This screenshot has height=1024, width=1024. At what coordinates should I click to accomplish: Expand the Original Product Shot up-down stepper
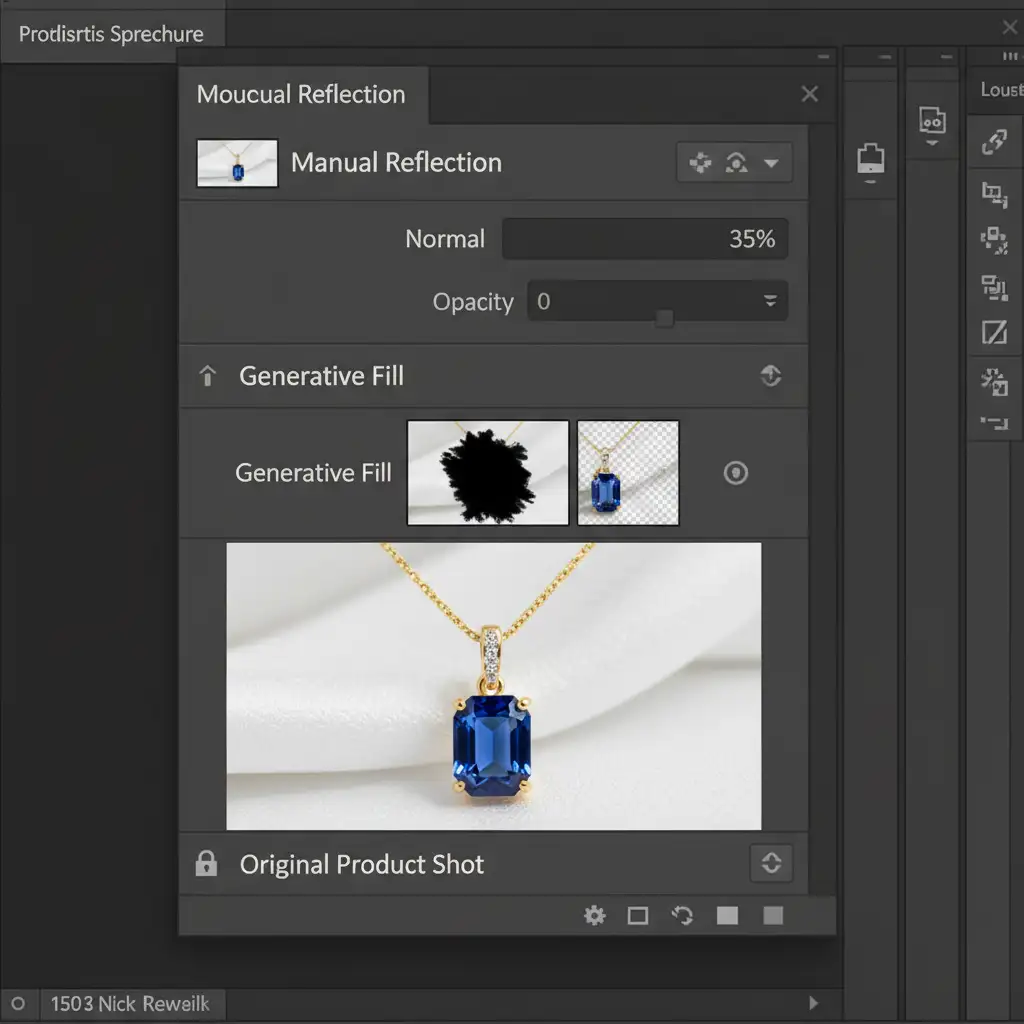(770, 864)
